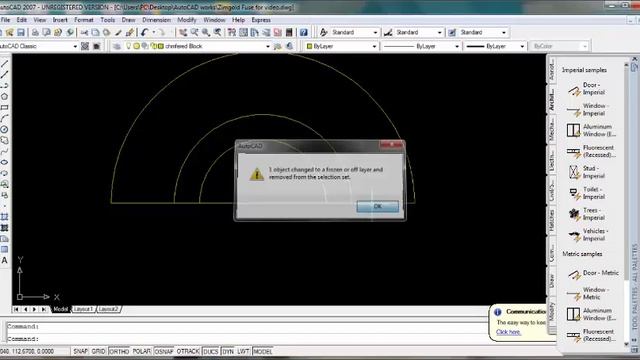
Task: Click the 'Click here' link in Communication balloon
Action: 509,332
